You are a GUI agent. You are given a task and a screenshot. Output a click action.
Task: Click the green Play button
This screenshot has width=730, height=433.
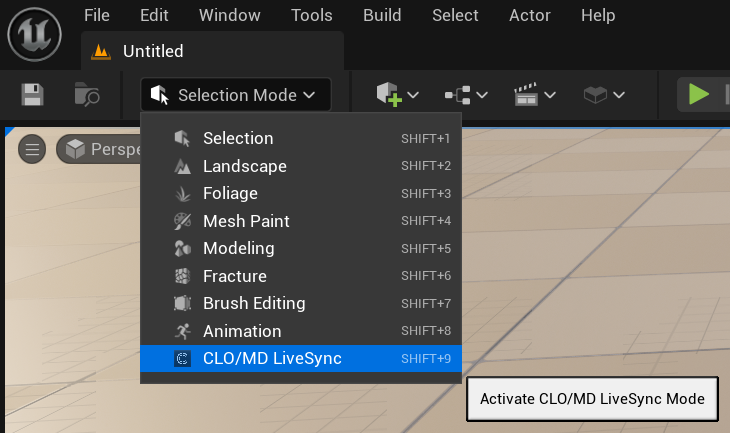(x=698, y=95)
